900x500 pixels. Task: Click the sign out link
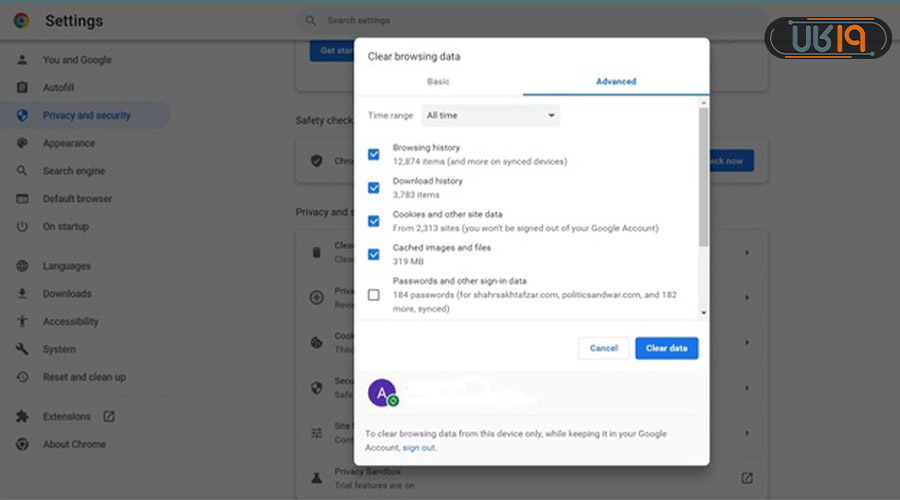419,448
